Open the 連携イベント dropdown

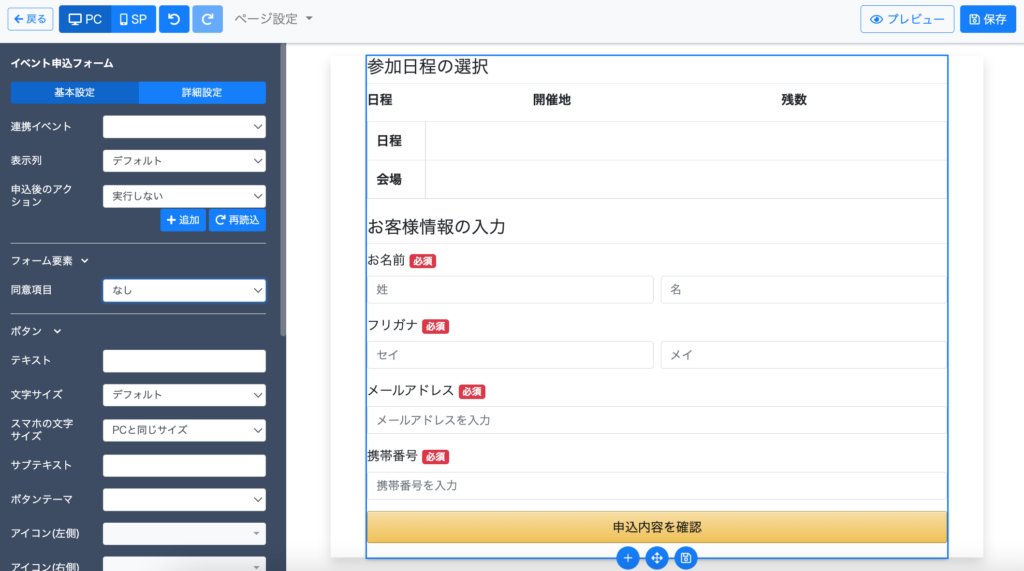pos(184,127)
